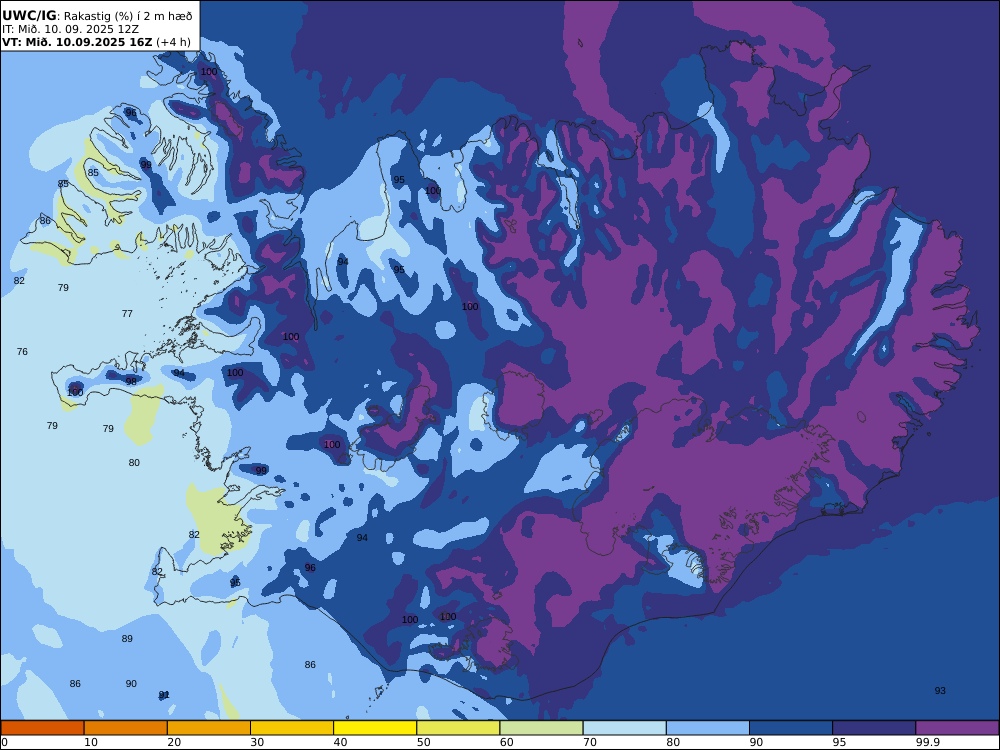This screenshot has width=1000, height=750.
Task: Click the humidity value '91' on the map
Action: [x=164, y=695]
